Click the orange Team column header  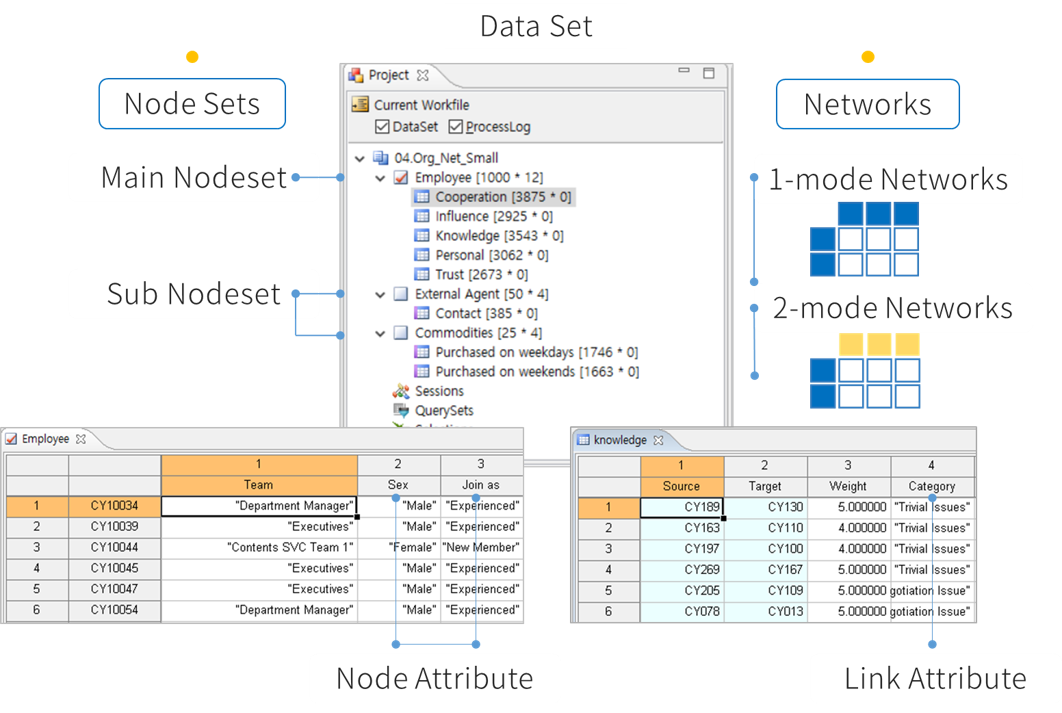point(259,485)
